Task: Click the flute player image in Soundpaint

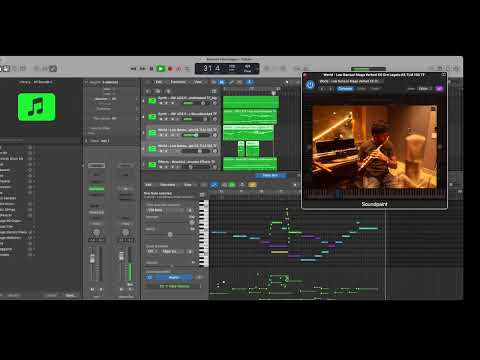Action: click(x=374, y=147)
